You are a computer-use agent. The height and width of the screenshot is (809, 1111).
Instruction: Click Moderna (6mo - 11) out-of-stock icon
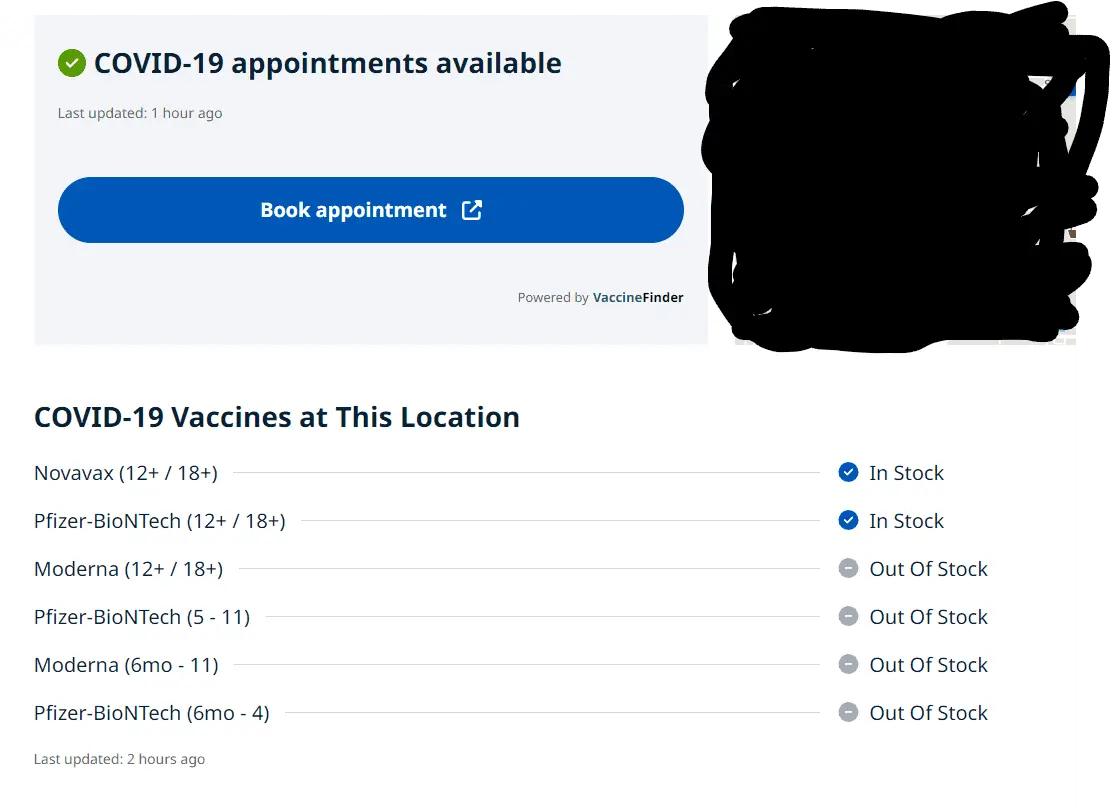click(848, 664)
